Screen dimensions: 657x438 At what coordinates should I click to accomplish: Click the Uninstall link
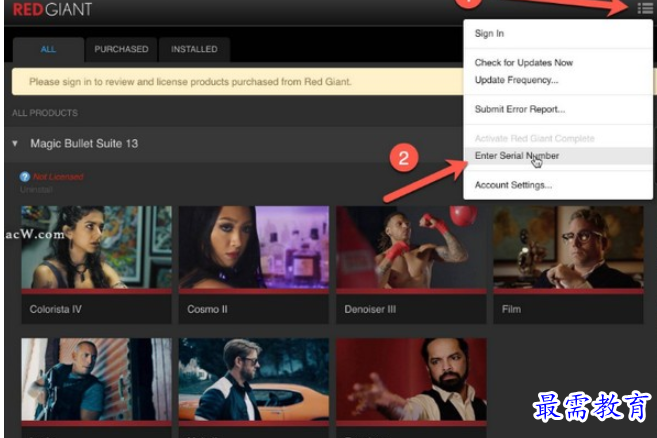36,190
